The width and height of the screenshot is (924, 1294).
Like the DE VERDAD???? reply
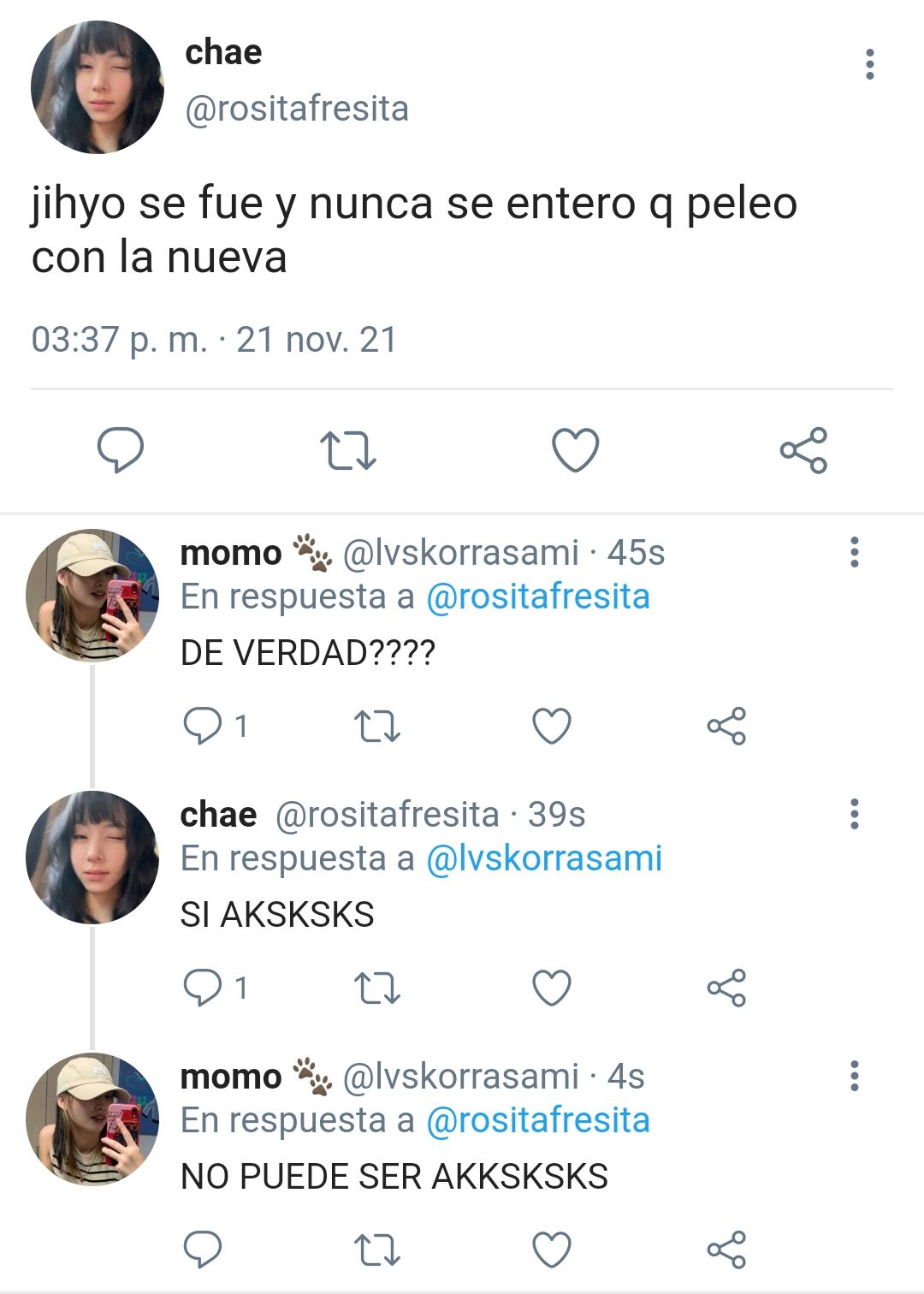(x=552, y=727)
